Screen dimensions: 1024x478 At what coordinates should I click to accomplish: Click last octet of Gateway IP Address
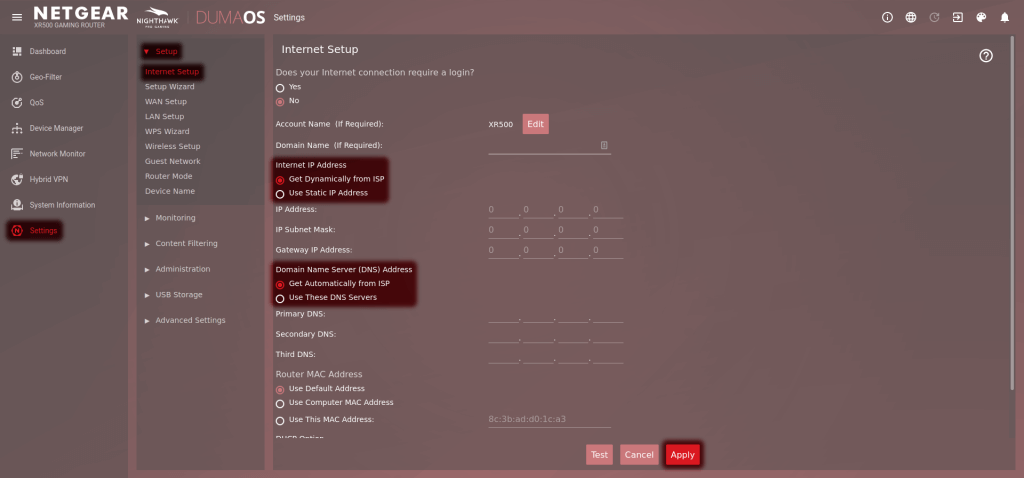click(608, 250)
